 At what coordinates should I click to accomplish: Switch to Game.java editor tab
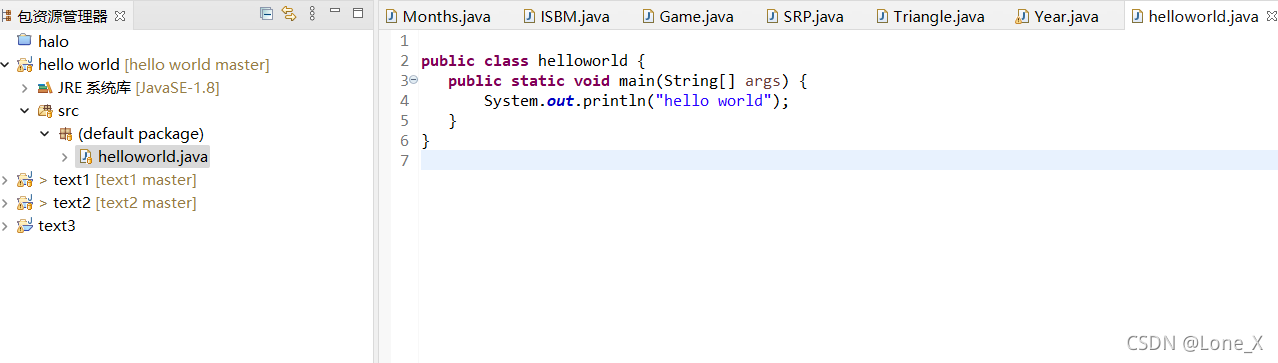point(688,16)
